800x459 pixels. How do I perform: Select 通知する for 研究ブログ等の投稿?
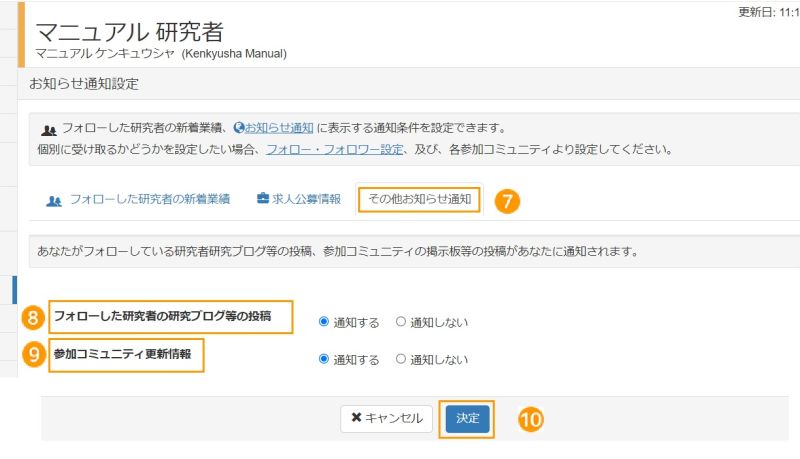pyautogui.click(x=323, y=321)
